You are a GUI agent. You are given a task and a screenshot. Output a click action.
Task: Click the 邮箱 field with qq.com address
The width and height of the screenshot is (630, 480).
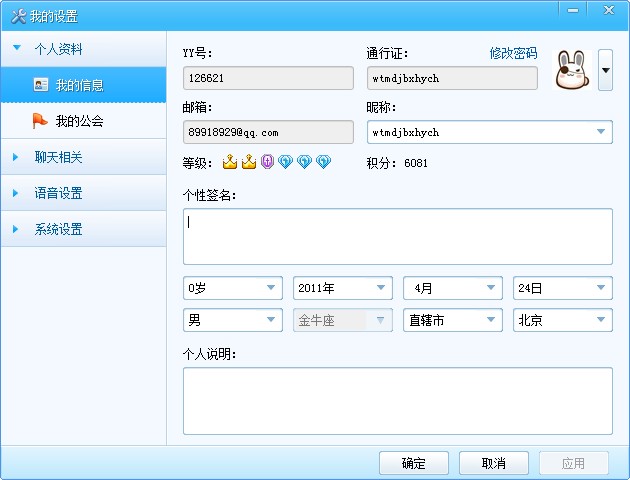(268, 132)
